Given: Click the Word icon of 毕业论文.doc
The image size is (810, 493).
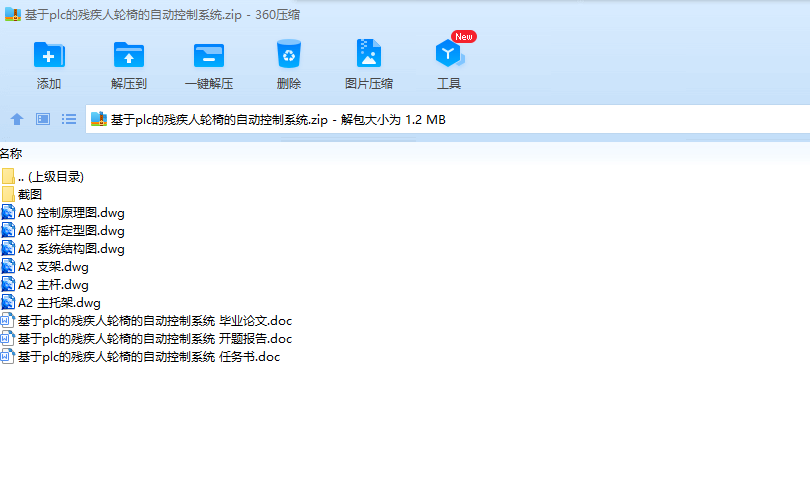Looking at the screenshot, I should (7, 320).
